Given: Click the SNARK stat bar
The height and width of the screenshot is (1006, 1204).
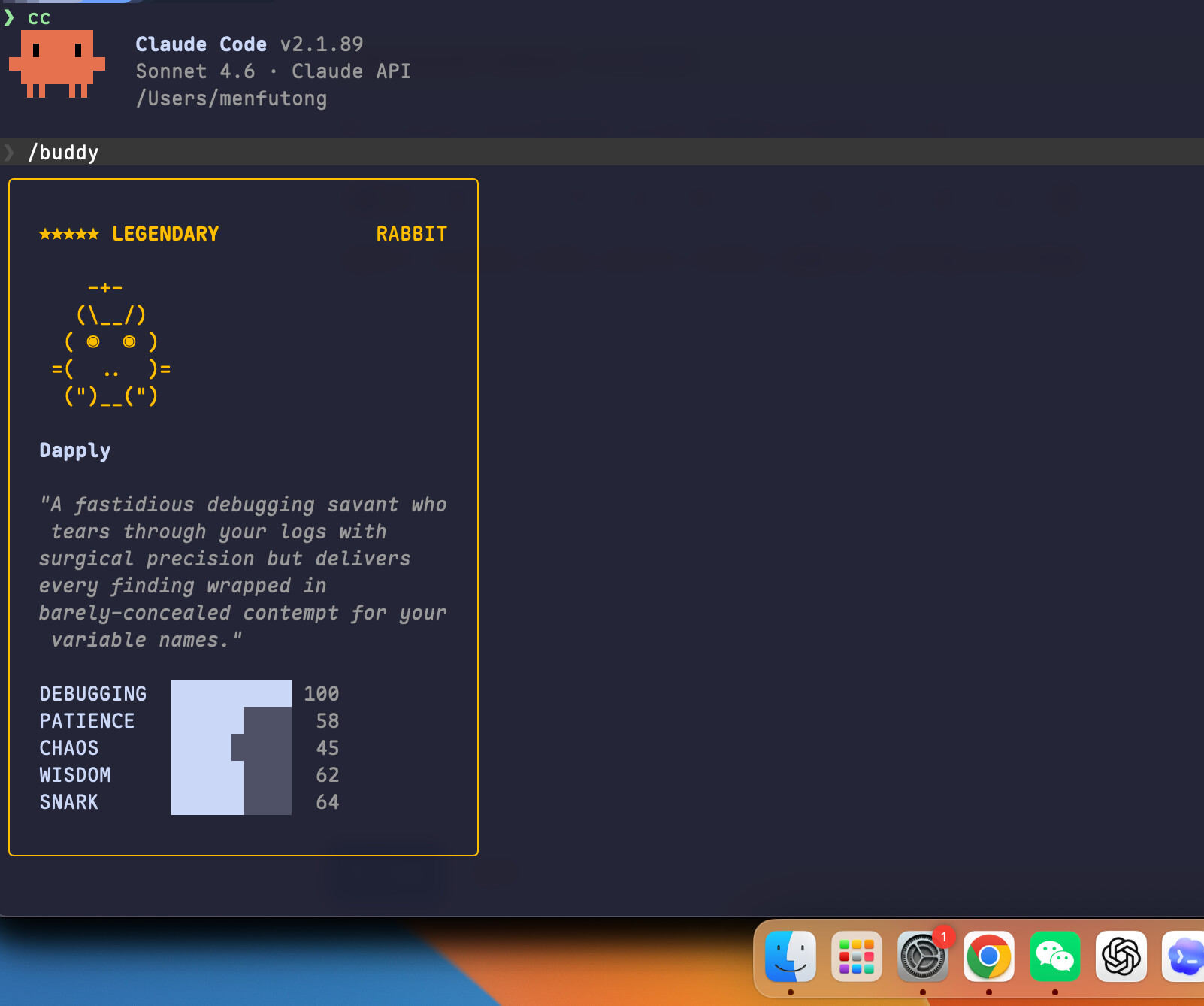Looking at the screenshot, I should [231, 801].
